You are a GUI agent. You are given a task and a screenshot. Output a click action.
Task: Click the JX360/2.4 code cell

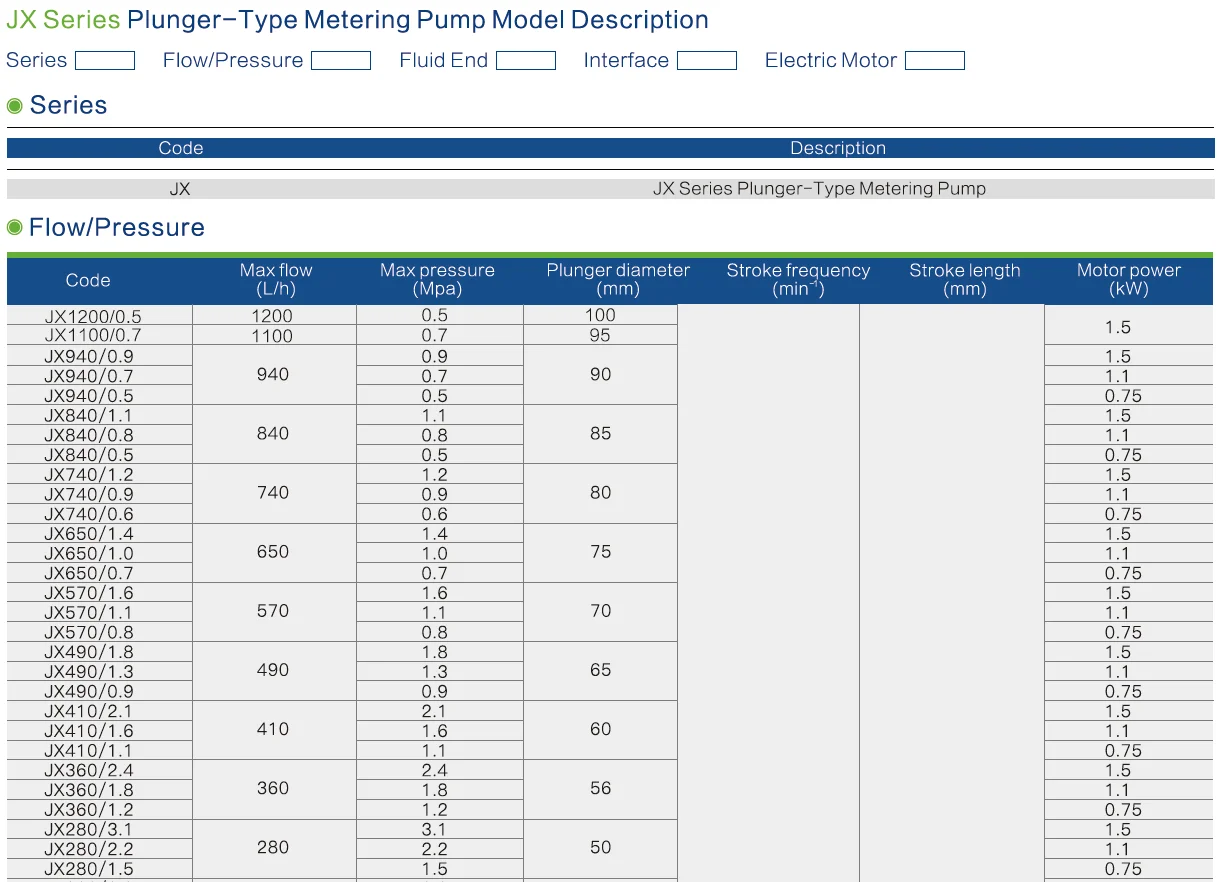click(100, 770)
